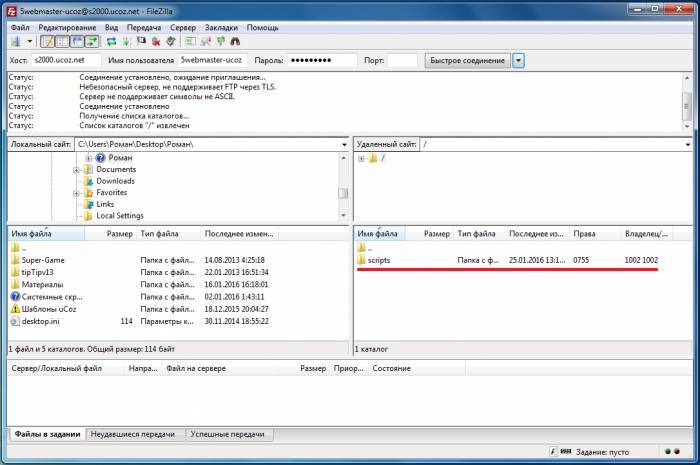Click the reconnect to last server icon

[171, 42]
